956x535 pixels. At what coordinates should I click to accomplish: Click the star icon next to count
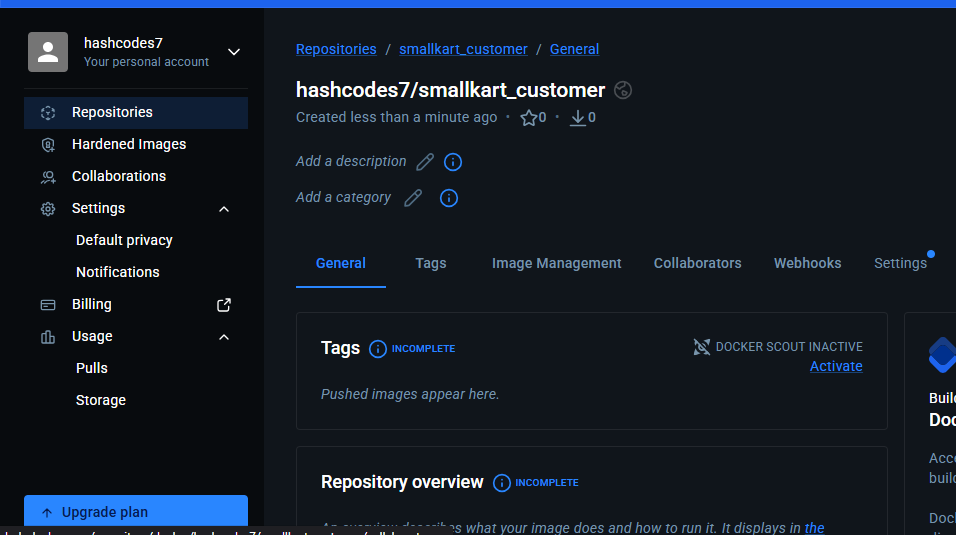click(528, 118)
